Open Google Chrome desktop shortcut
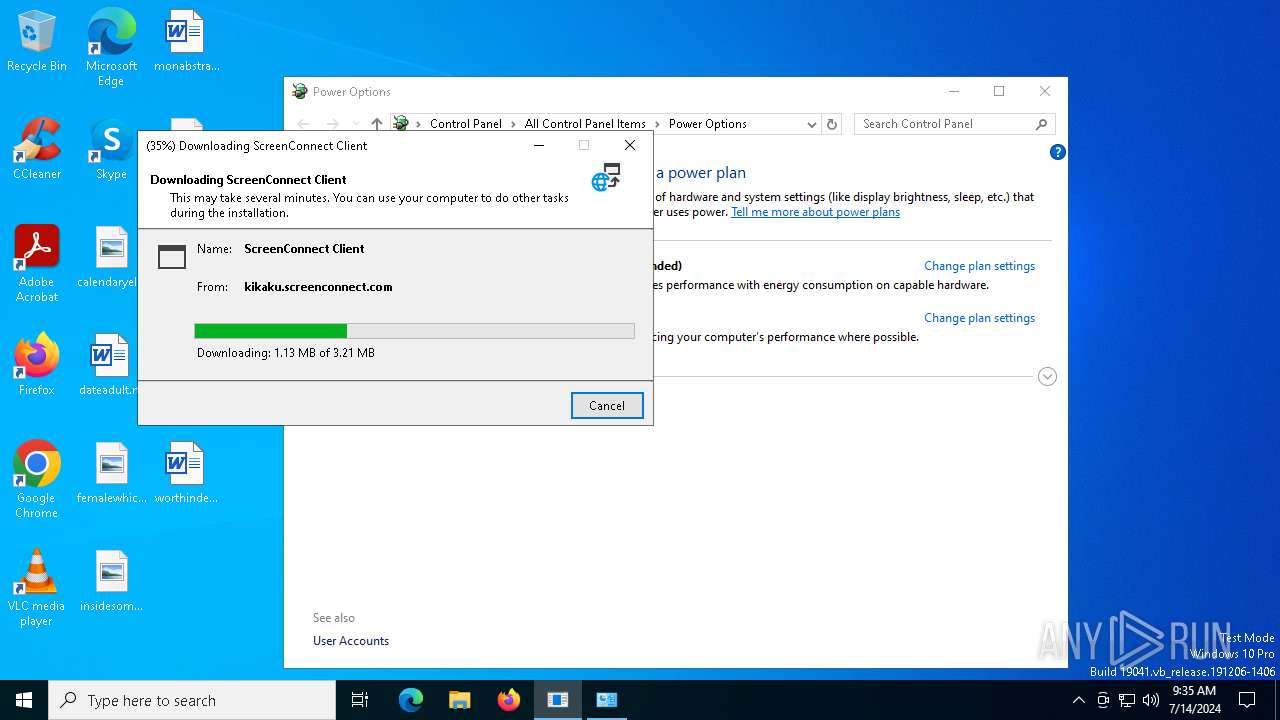Screen dimensions: 1280x720 37,480
